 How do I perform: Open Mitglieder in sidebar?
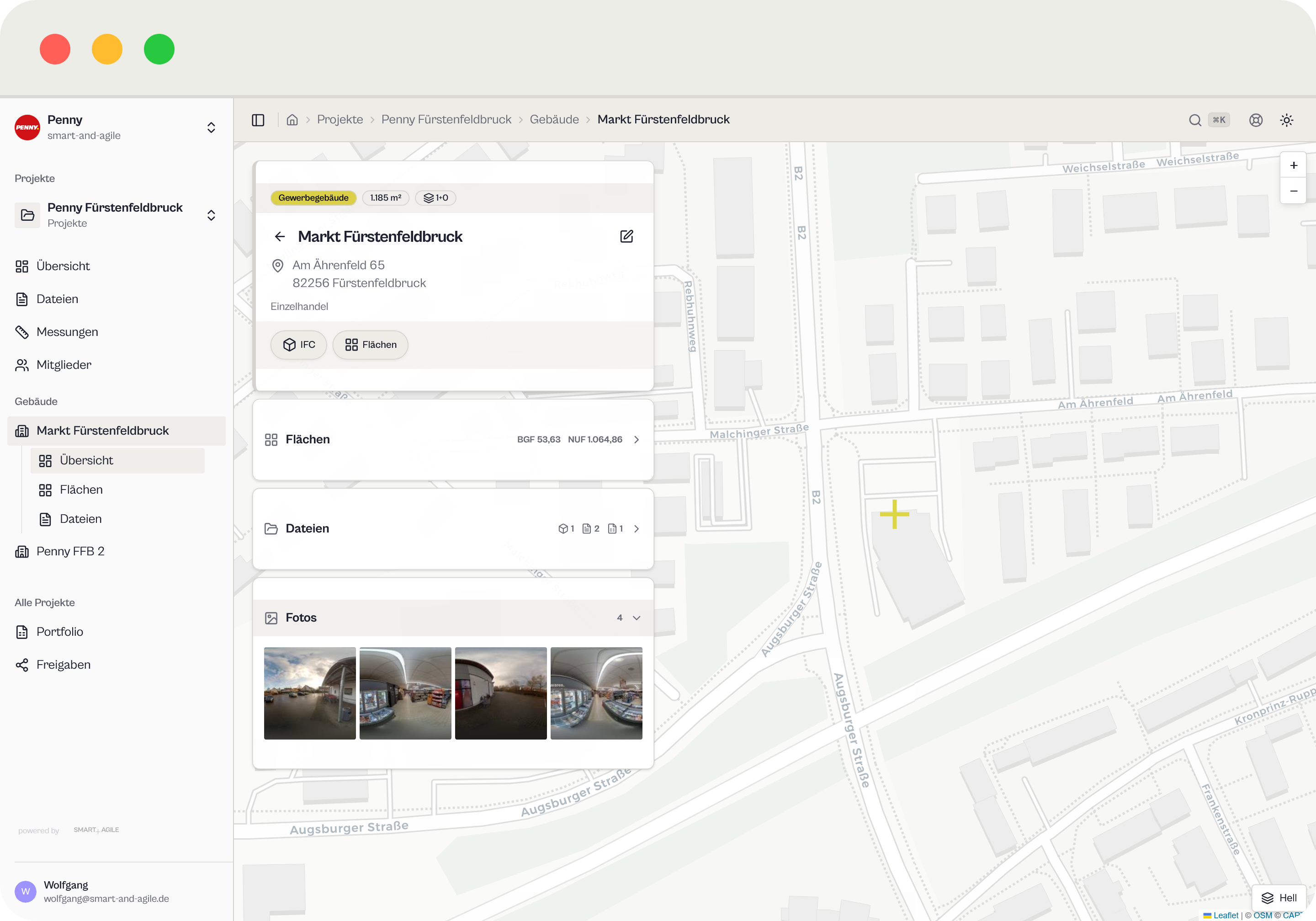(x=117, y=365)
